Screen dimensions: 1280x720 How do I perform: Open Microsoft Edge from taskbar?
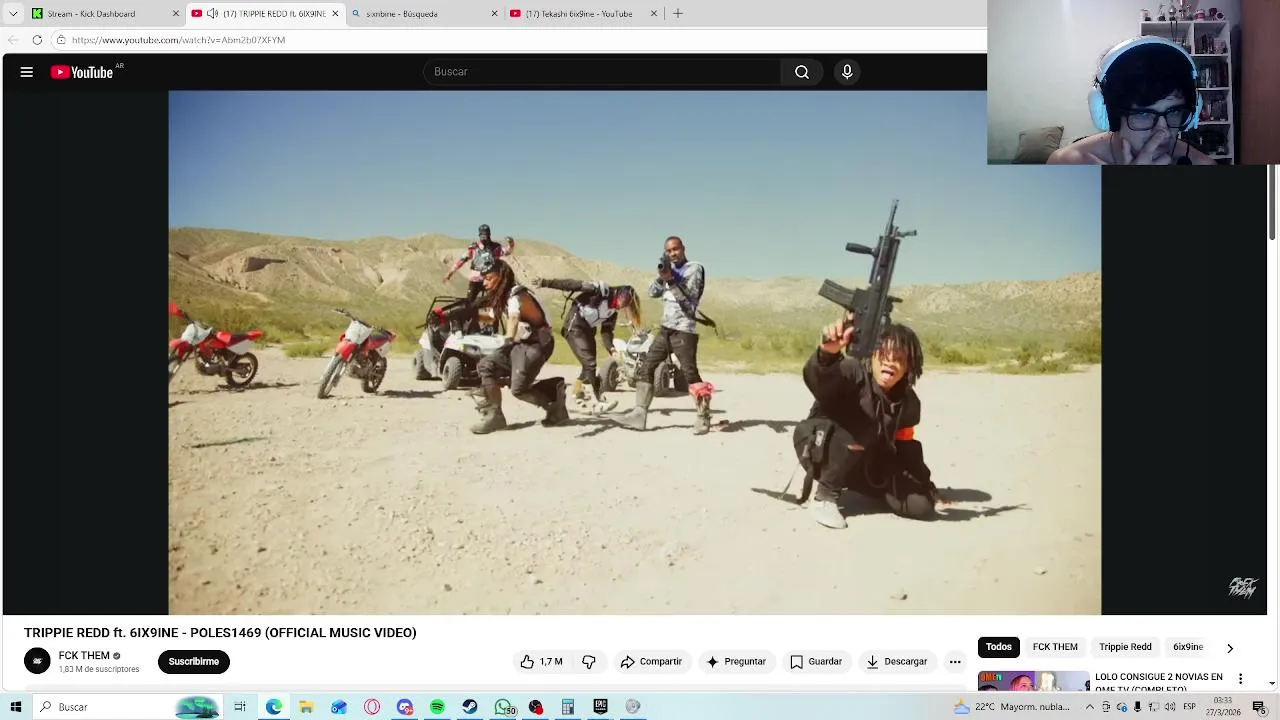click(273, 707)
